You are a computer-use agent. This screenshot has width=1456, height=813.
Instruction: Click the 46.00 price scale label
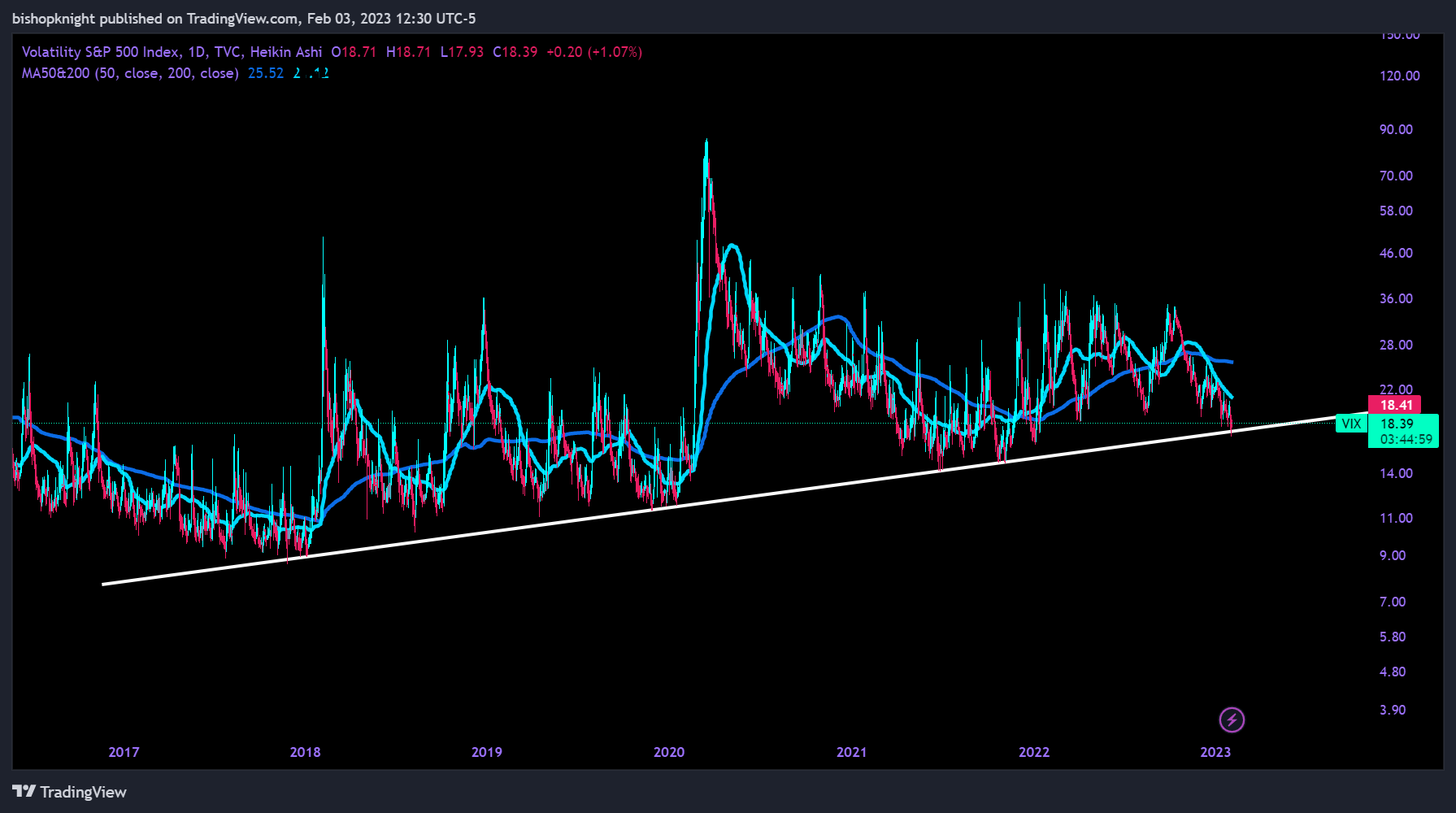click(1396, 253)
